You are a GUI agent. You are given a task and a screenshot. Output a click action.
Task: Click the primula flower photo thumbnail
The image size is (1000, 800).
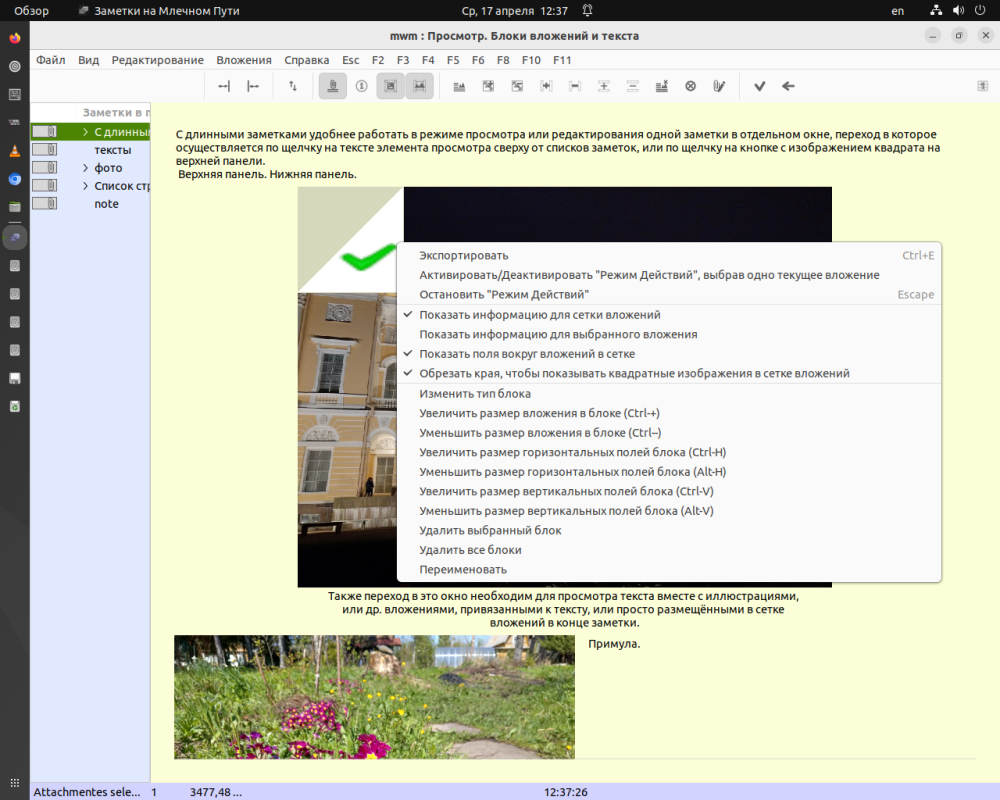[374, 697]
